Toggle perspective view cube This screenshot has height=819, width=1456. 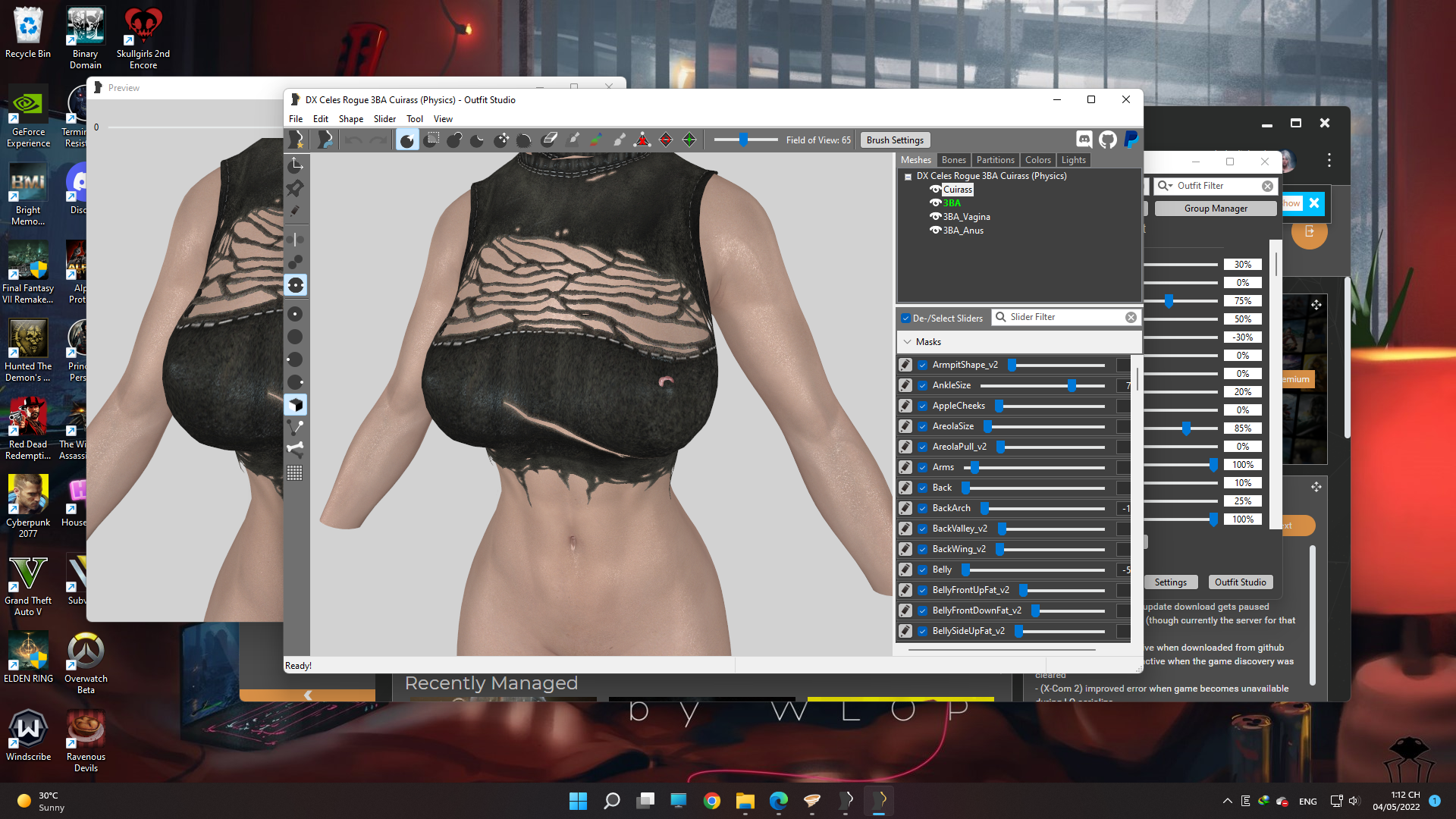pyautogui.click(x=296, y=405)
